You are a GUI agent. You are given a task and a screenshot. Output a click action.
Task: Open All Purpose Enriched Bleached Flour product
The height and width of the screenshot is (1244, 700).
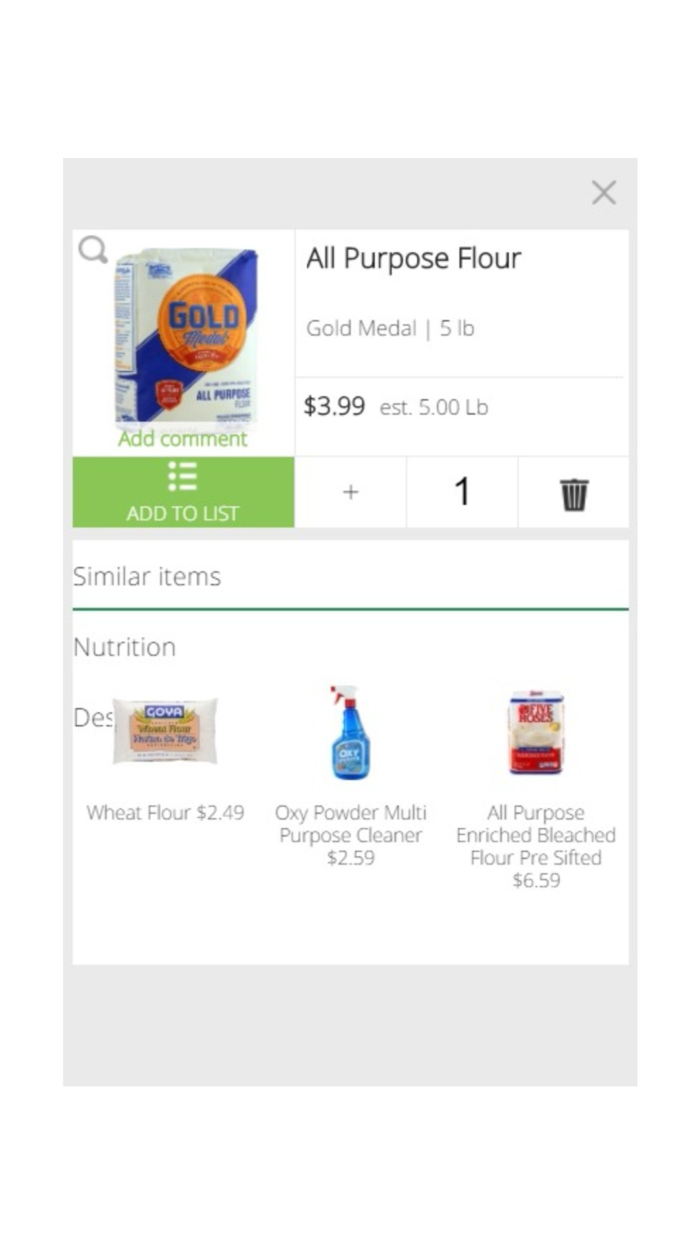coord(536,846)
